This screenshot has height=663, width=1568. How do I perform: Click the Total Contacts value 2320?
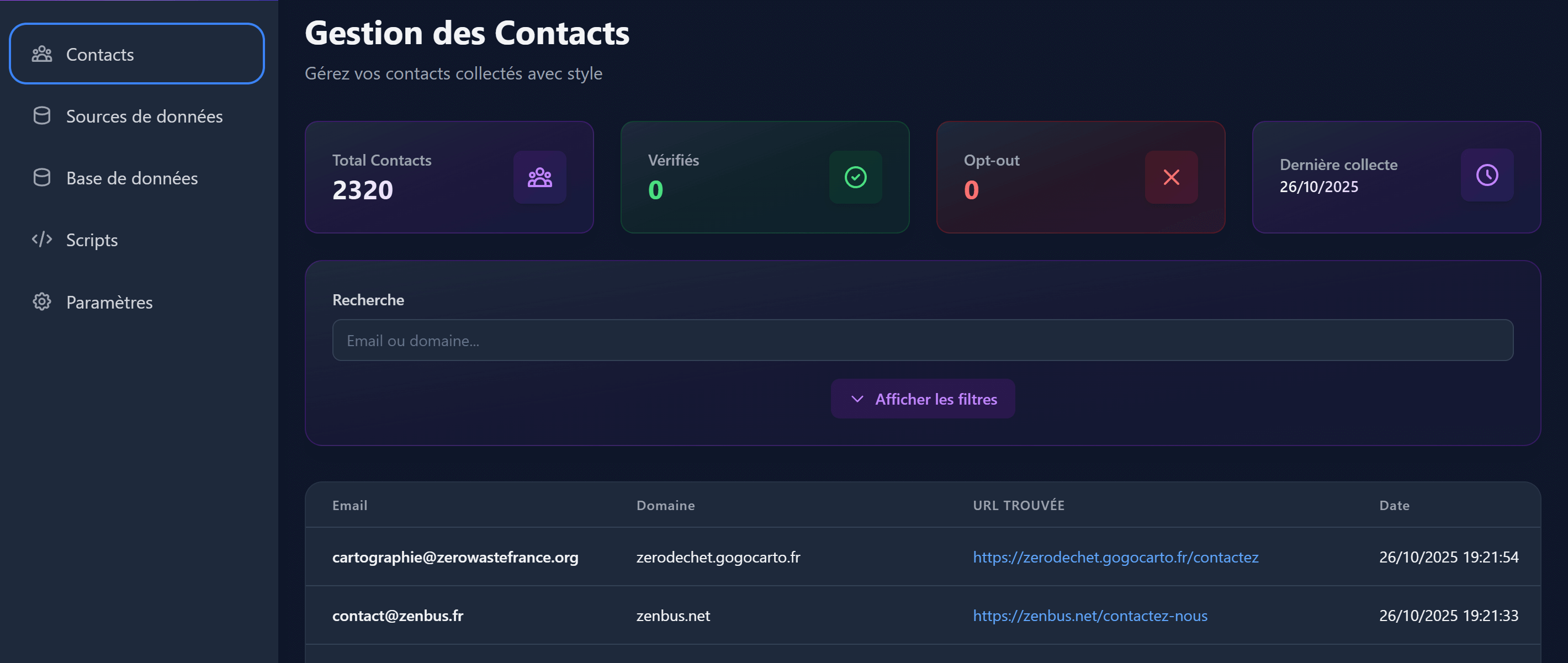(362, 190)
